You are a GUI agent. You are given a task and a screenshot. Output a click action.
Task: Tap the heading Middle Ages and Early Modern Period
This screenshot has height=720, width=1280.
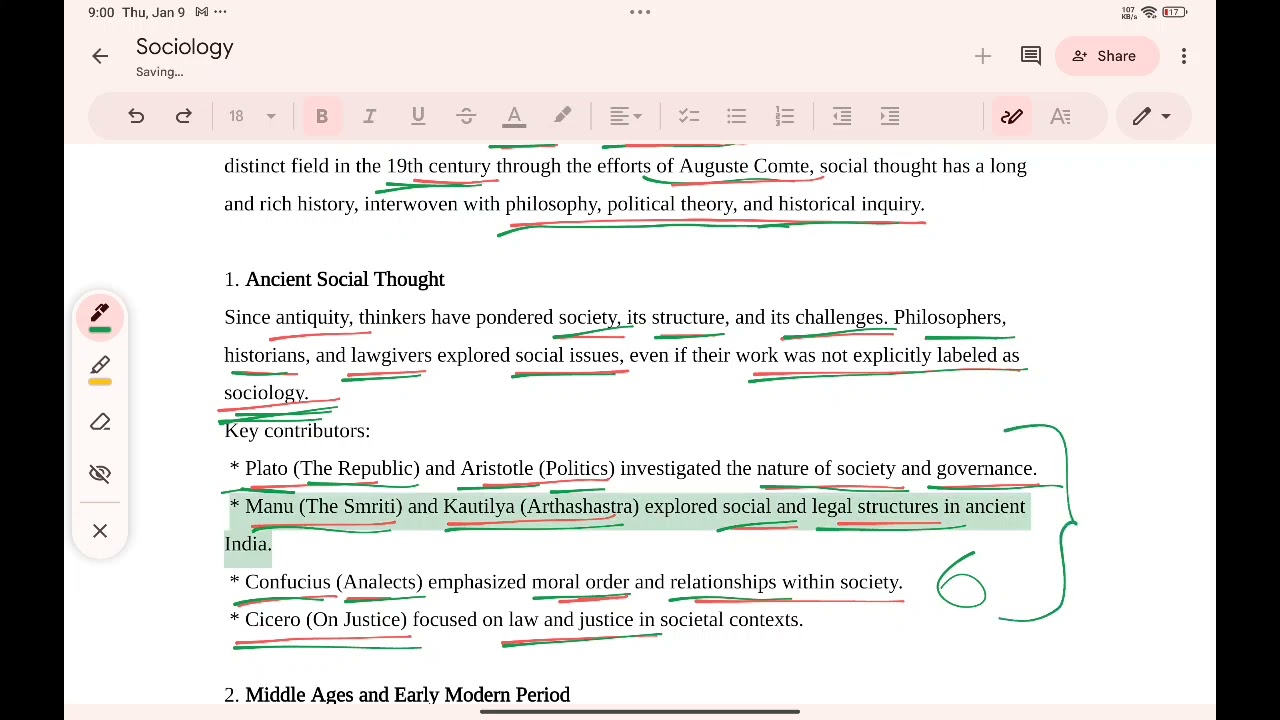point(407,695)
